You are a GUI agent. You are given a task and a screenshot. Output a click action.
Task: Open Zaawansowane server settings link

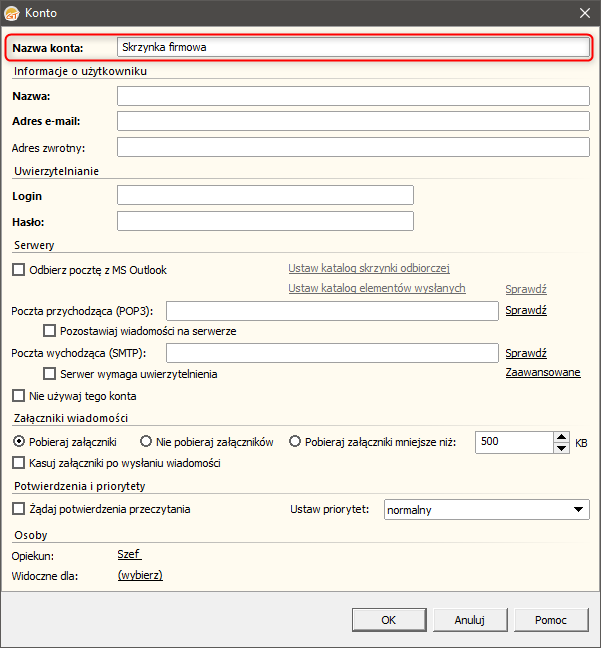tap(543, 372)
